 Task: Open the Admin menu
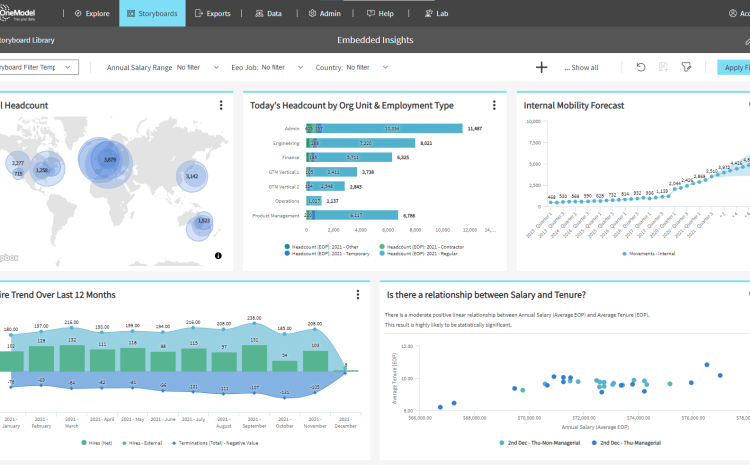click(x=324, y=13)
